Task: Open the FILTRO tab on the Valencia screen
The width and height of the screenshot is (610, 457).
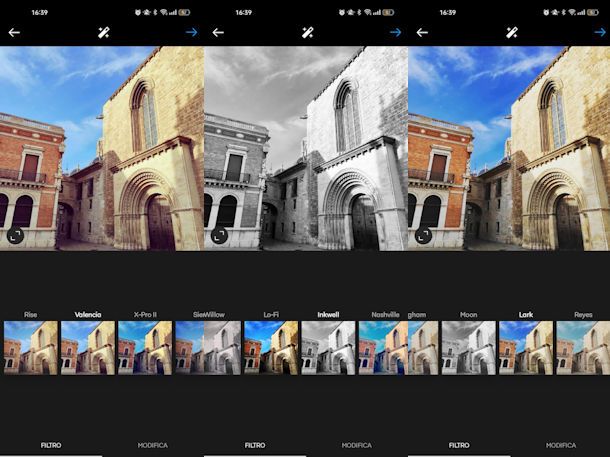Action: tap(51, 445)
